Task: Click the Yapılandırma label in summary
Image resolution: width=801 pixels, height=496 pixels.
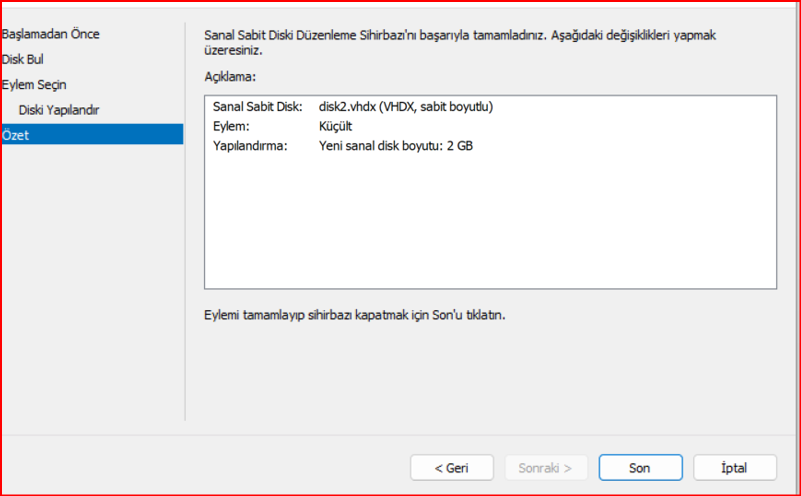Action: pos(249,146)
